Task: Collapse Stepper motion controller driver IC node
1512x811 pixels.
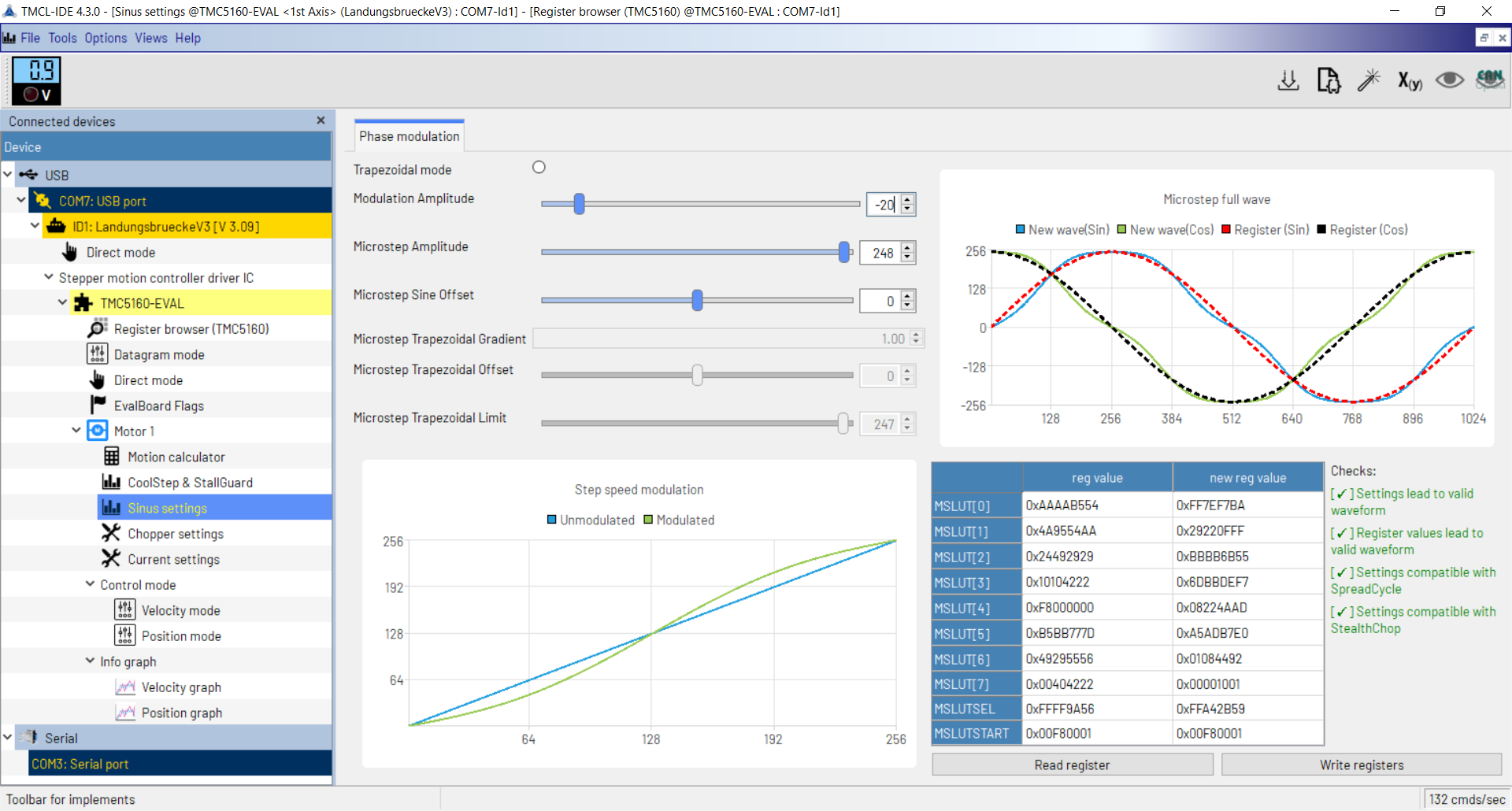Action: pyautogui.click(x=49, y=276)
